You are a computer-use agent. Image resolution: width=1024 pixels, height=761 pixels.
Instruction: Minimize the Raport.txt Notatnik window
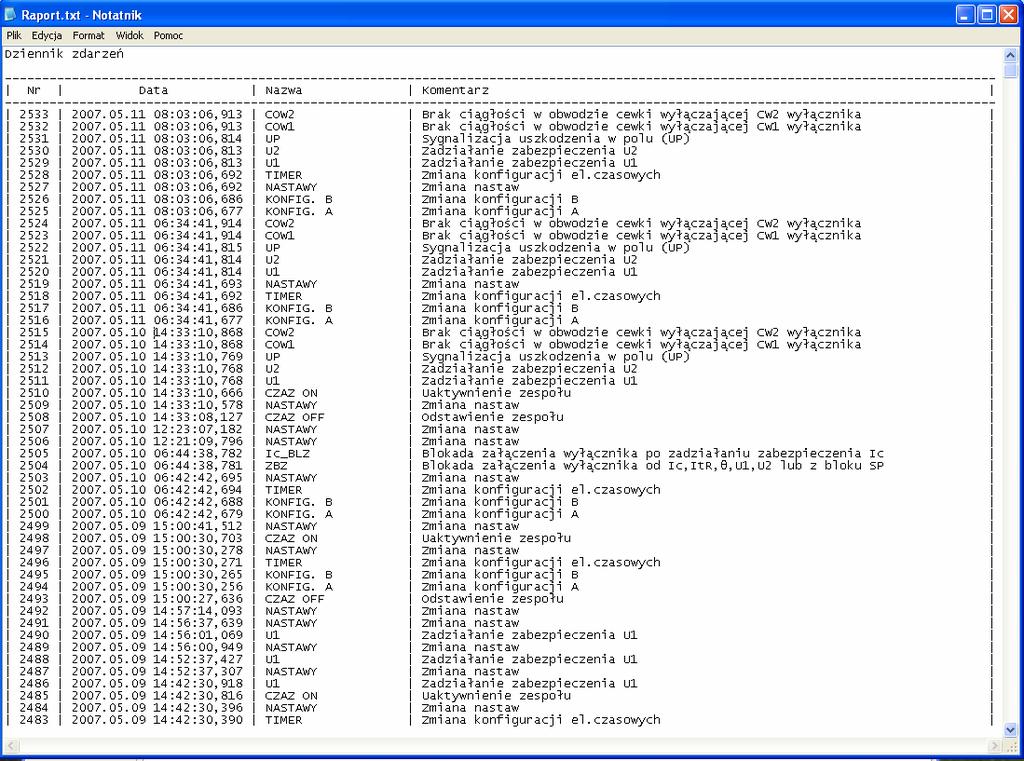pyautogui.click(x=966, y=14)
